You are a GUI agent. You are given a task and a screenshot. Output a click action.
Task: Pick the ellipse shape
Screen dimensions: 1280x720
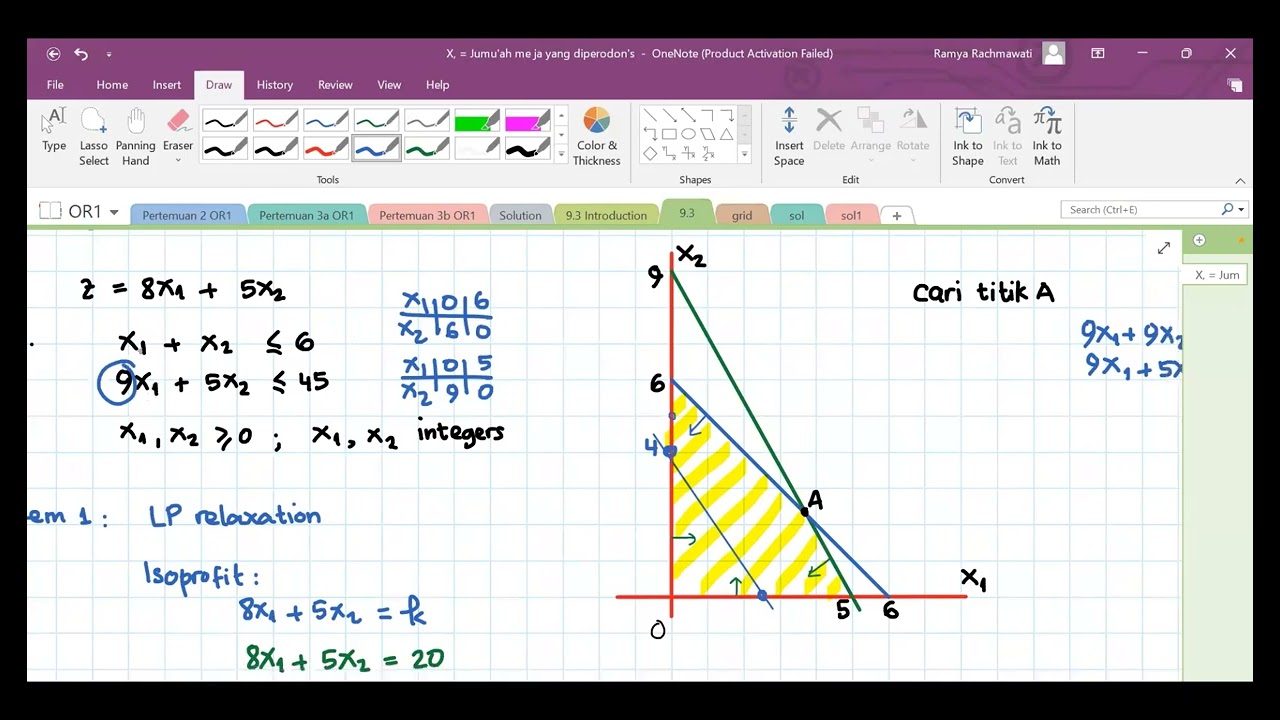(688, 134)
